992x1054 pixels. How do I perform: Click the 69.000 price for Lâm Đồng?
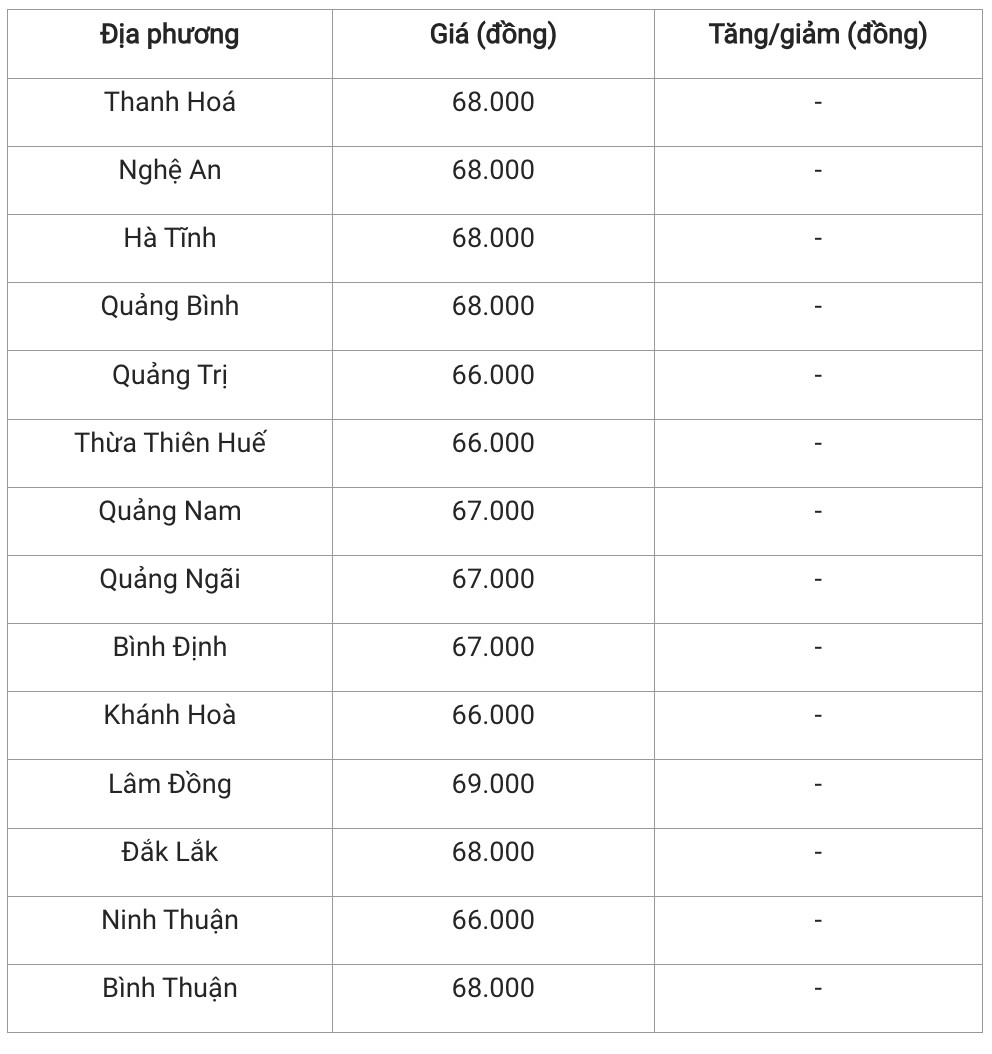pyautogui.click(x=493, y=784)
